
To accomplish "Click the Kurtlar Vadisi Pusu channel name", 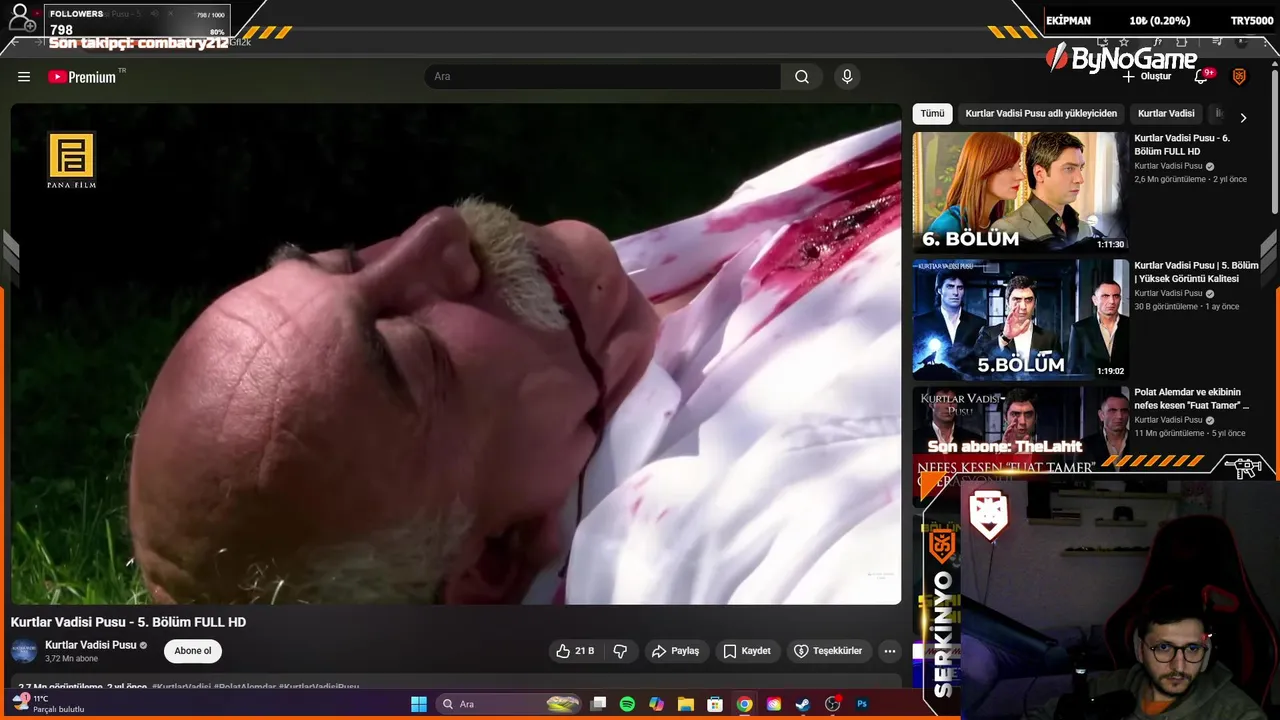I will coord(90,645).
